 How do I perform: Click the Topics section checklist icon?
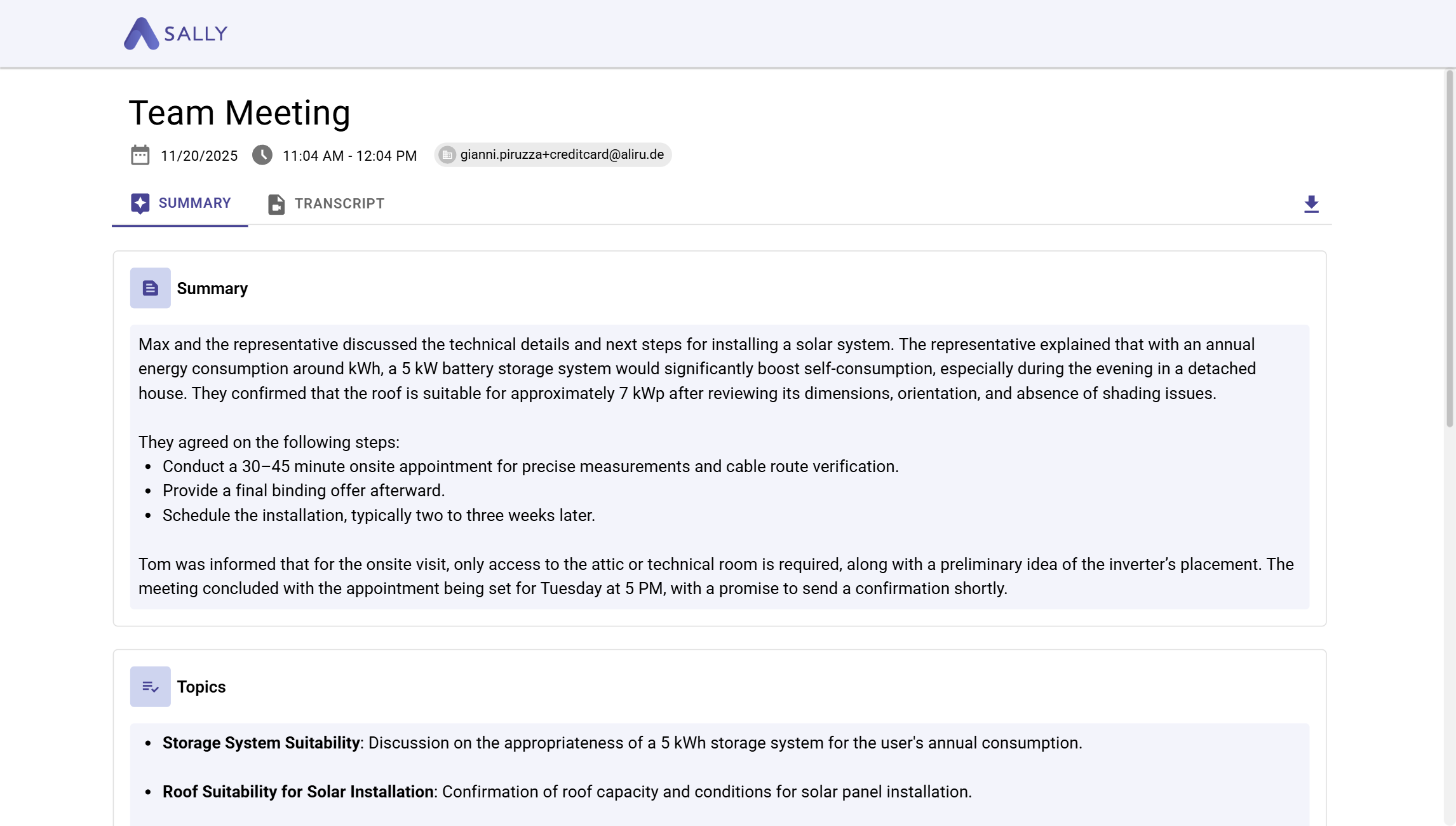pos(150,687)
